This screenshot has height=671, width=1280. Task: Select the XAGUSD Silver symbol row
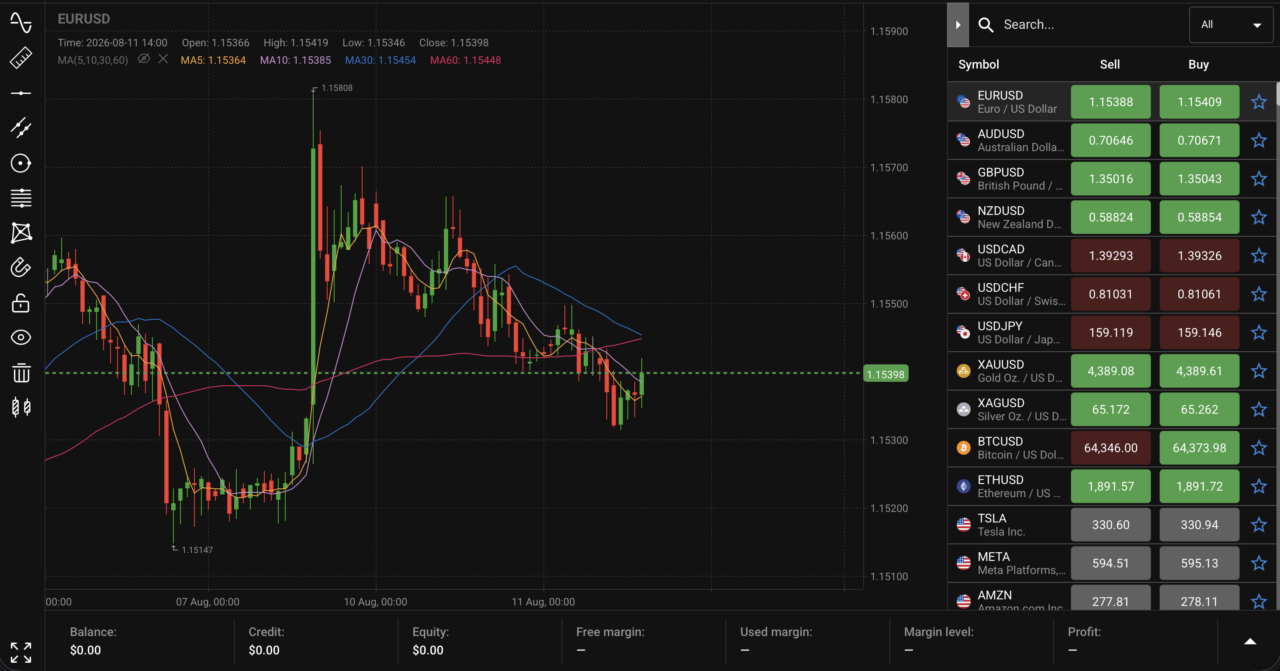[1113, 409]
